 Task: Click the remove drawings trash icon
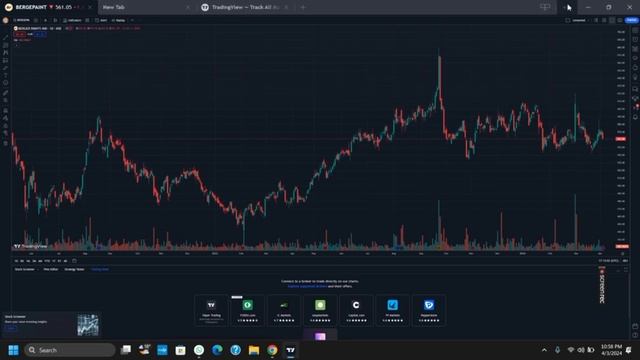point(6,143)
